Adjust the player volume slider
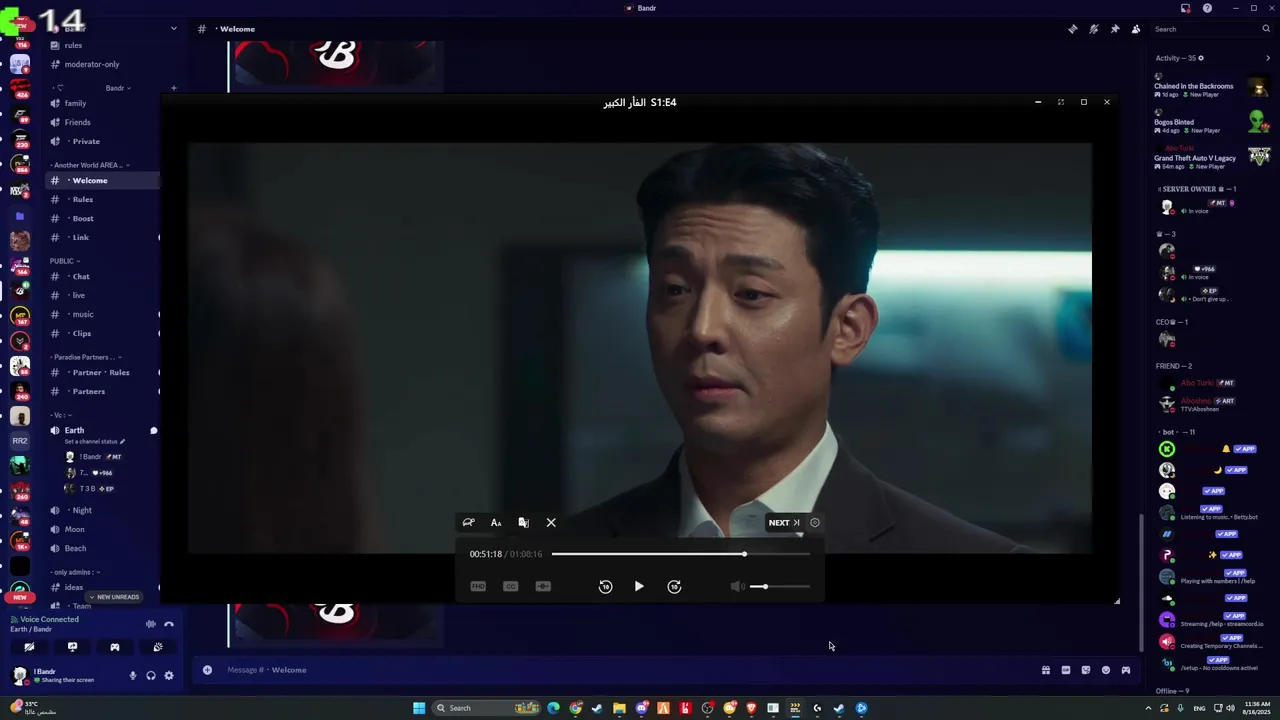1280x720 pixels. 779,587
